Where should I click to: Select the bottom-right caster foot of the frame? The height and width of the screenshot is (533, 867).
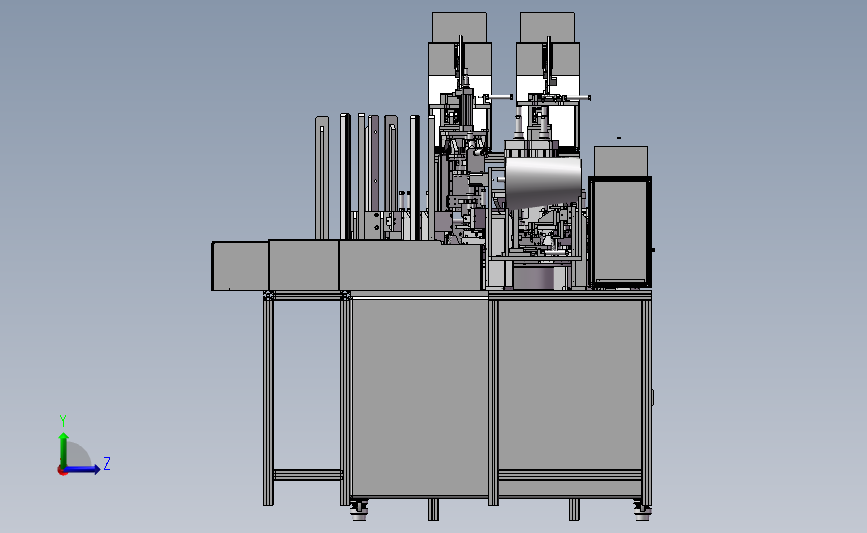click(642, 510)
